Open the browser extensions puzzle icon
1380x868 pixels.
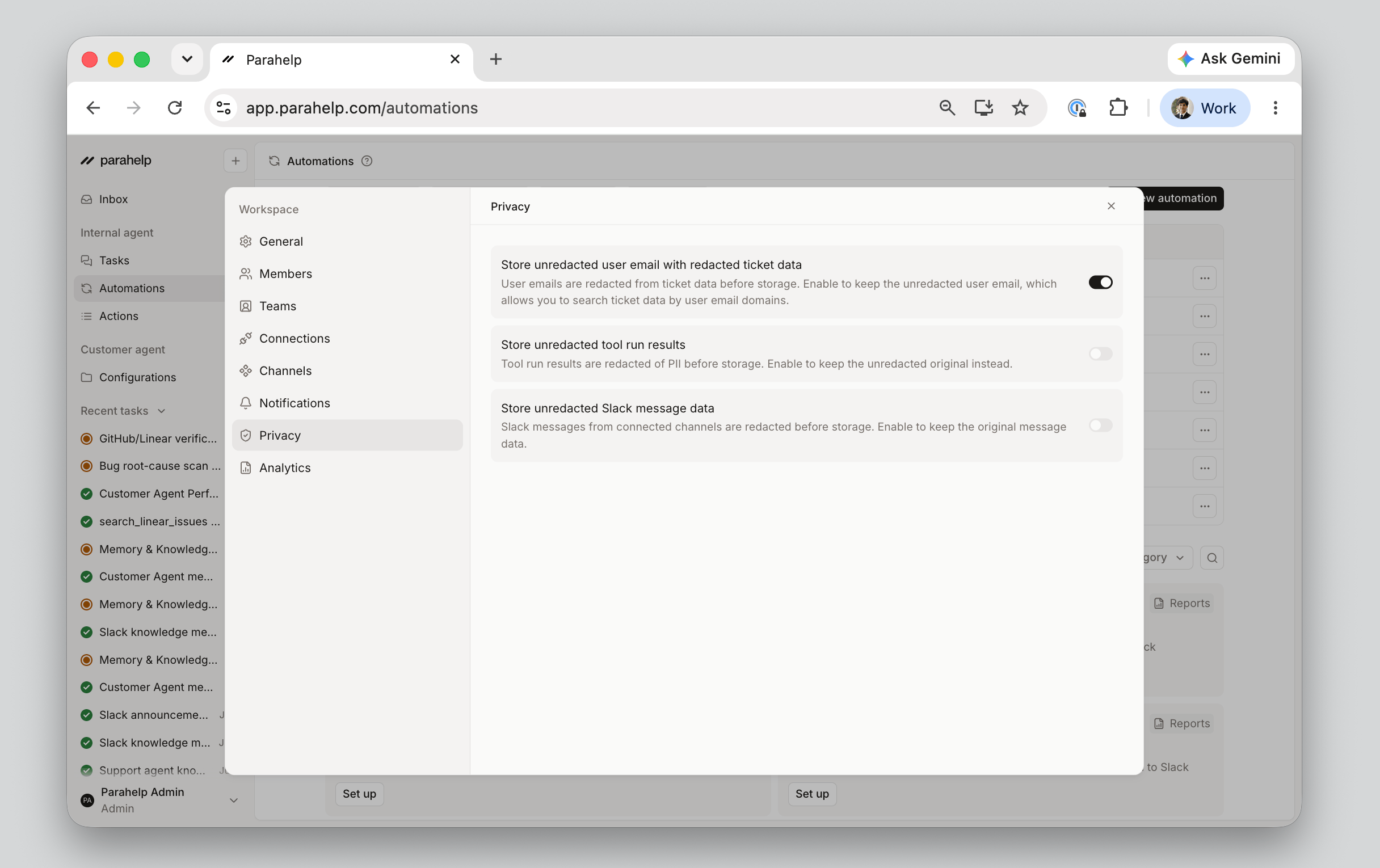(x=1117, y=108)
